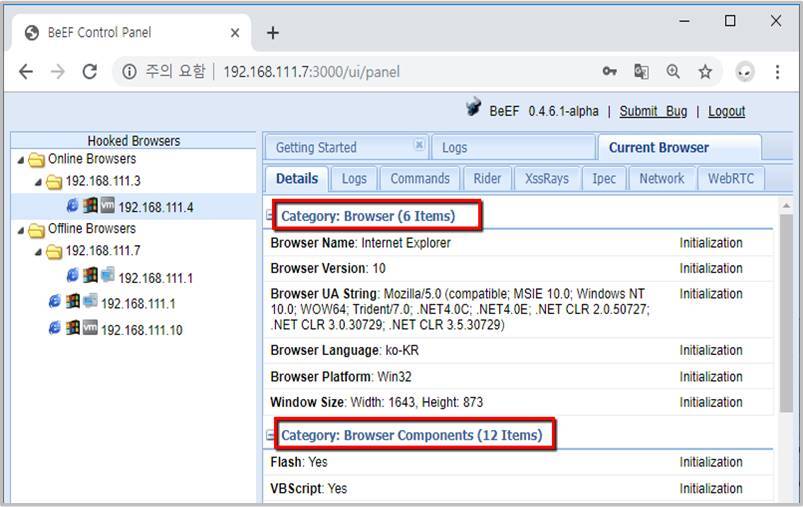This screenshot has height=507, width=803.
Task: Open the zoom magnifier in the address bar
Action: tap(673, 72)
